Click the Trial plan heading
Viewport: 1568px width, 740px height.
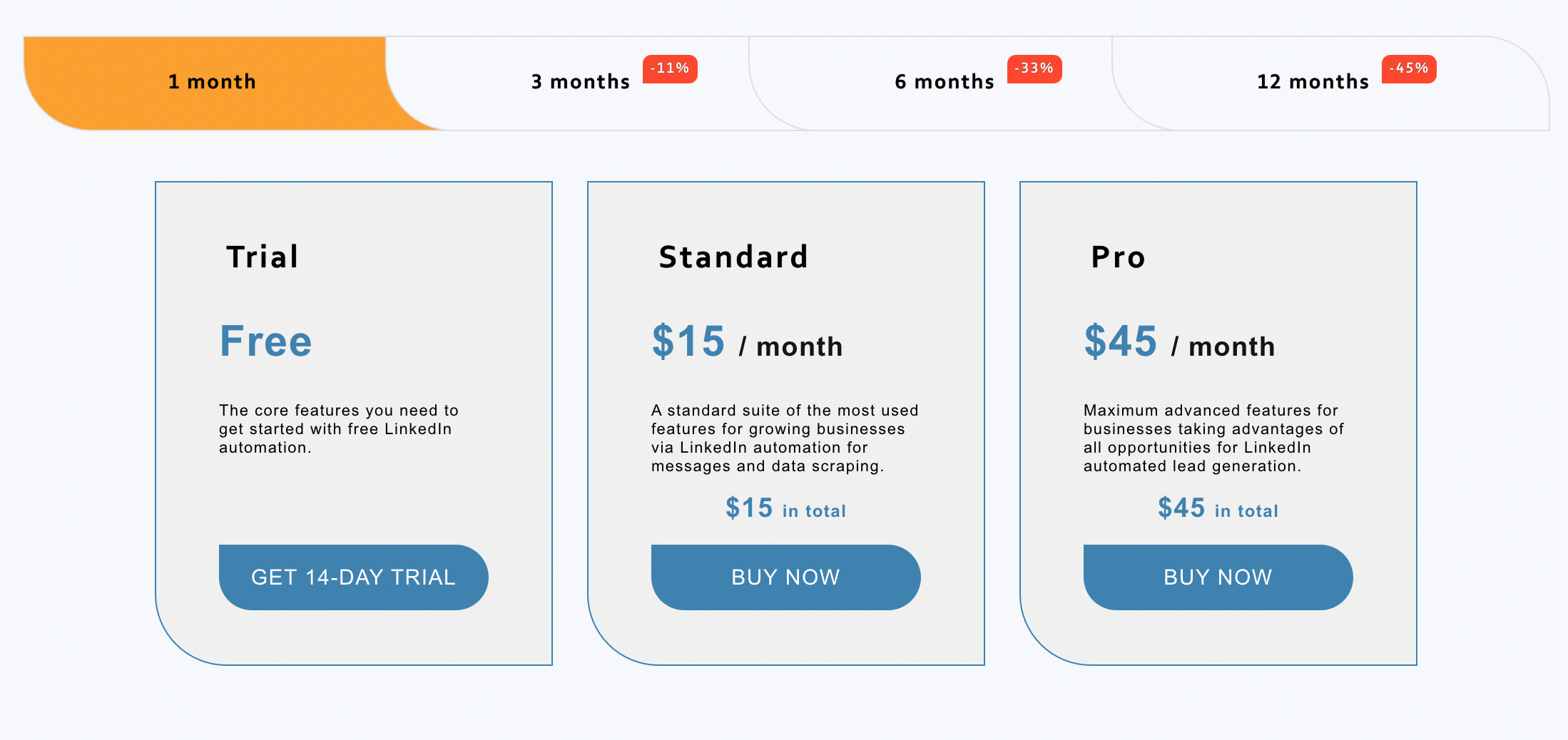pyautogui.click(x=263, y=257)
